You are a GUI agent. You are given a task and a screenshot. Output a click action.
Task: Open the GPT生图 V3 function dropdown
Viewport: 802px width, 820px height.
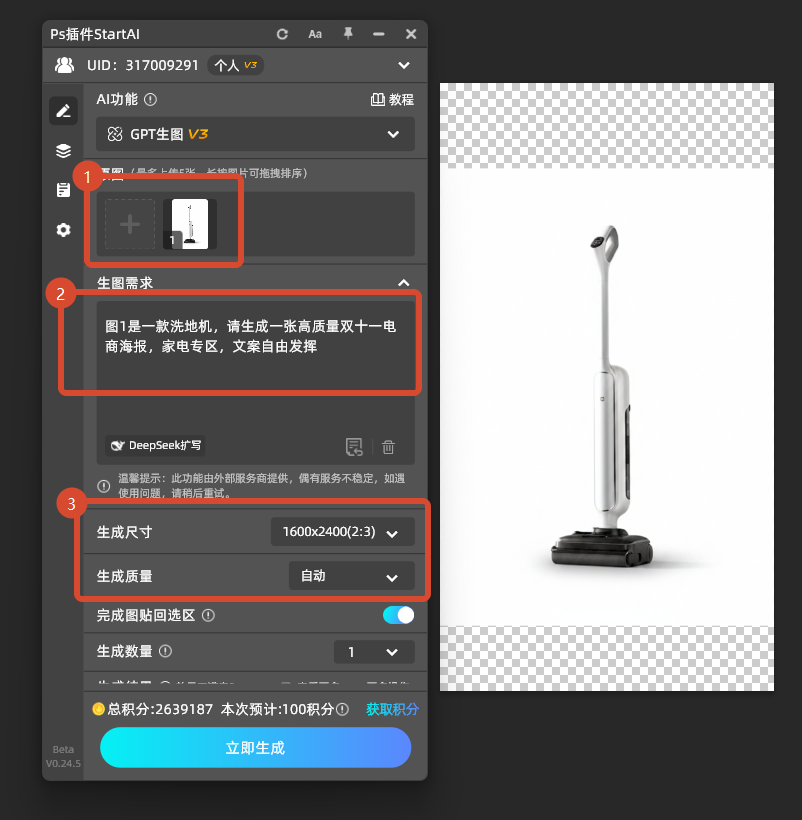255,134
